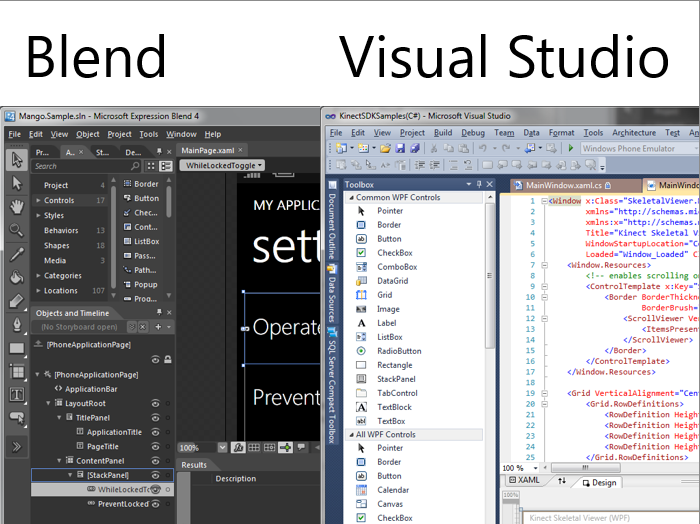Toggle visibility of TitlePanel in Blend
The width and height of the screenshot is (700, 524).
click(155, 418)
